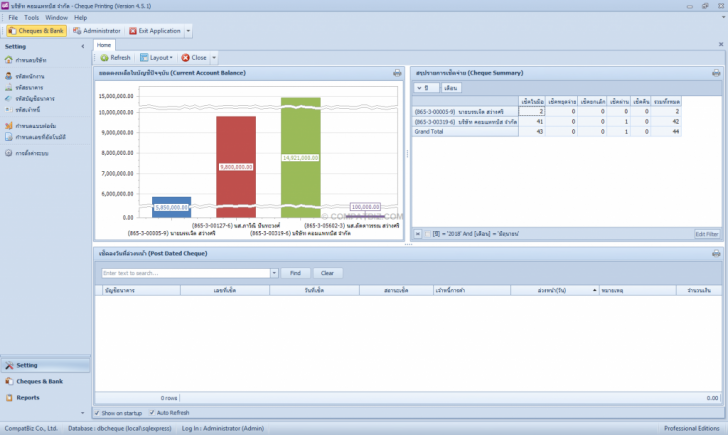Click the Clear button

[x=327, y=273]
